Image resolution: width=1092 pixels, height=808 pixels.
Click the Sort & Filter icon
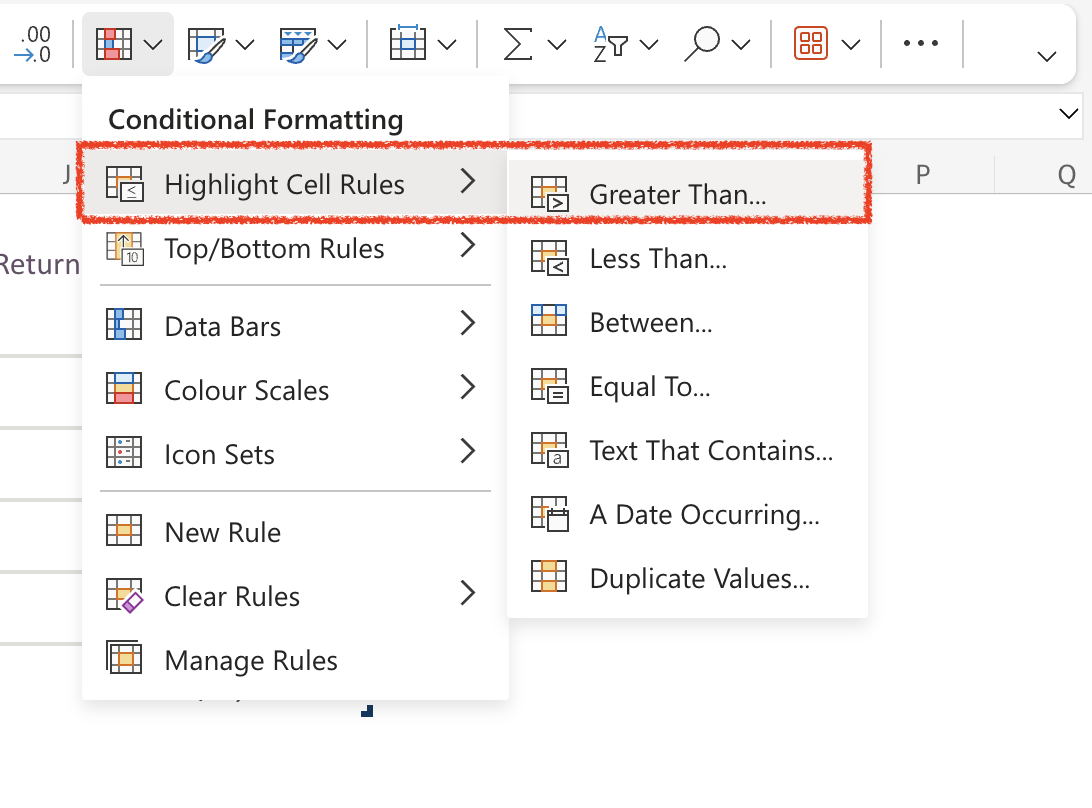coord(610,44)
